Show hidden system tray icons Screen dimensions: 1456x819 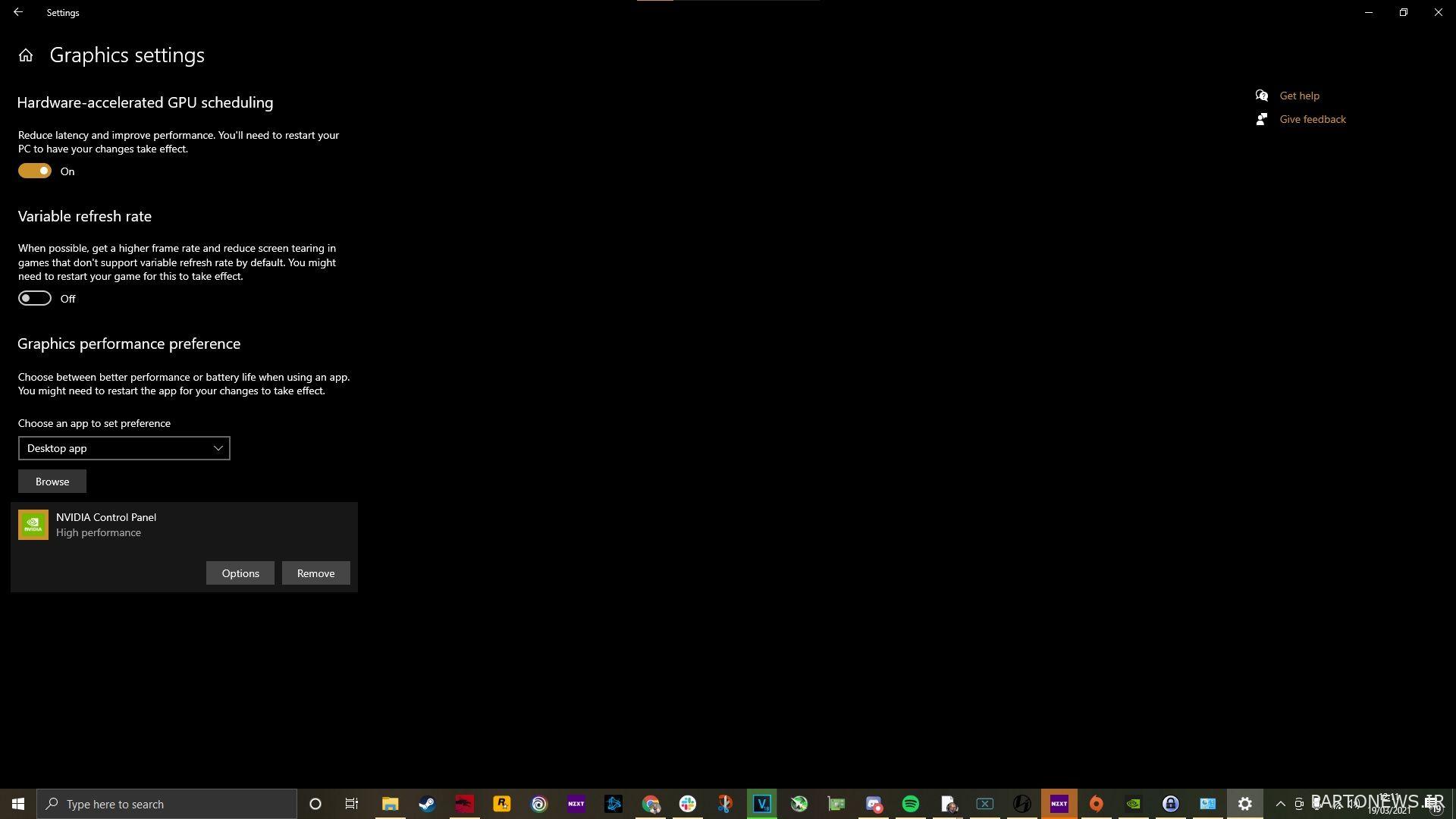[1280, 804]
